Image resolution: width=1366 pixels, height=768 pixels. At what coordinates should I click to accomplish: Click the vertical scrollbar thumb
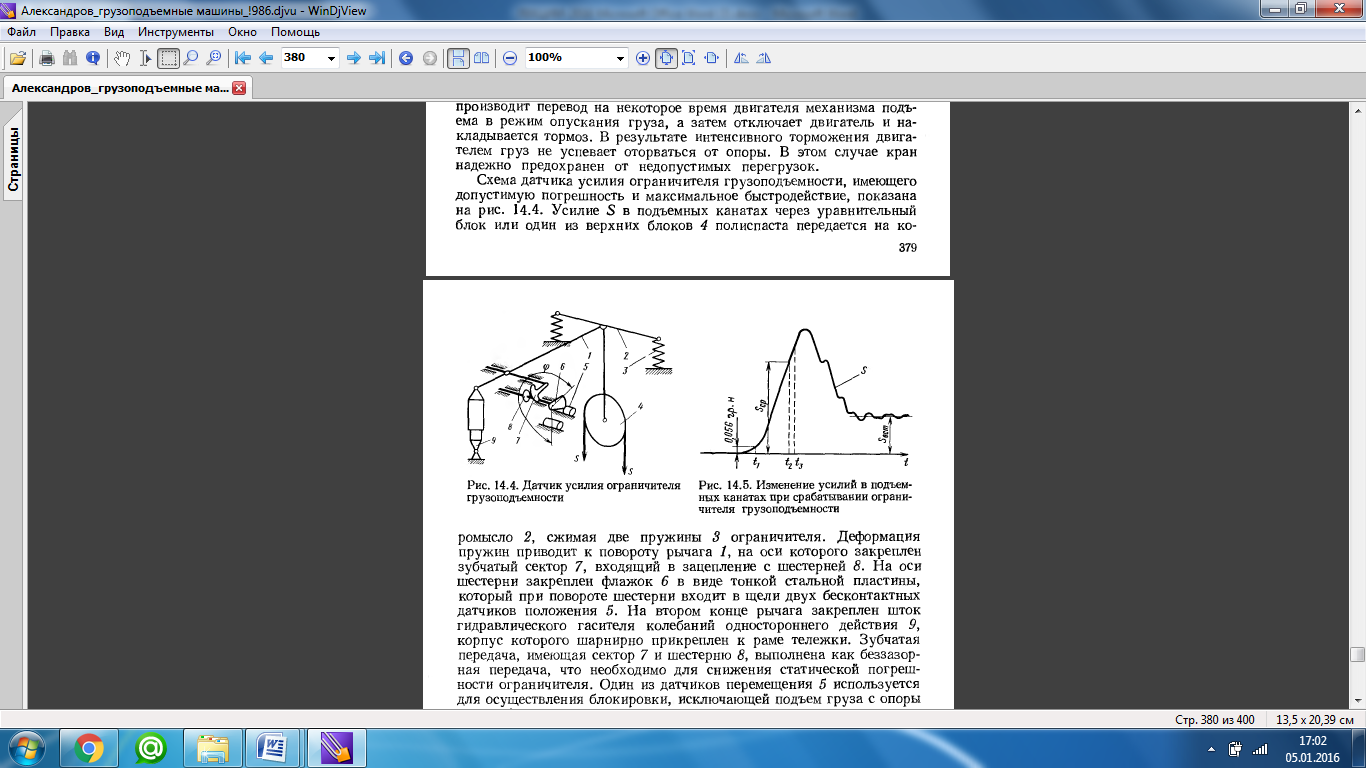[x=1357, y=655]
